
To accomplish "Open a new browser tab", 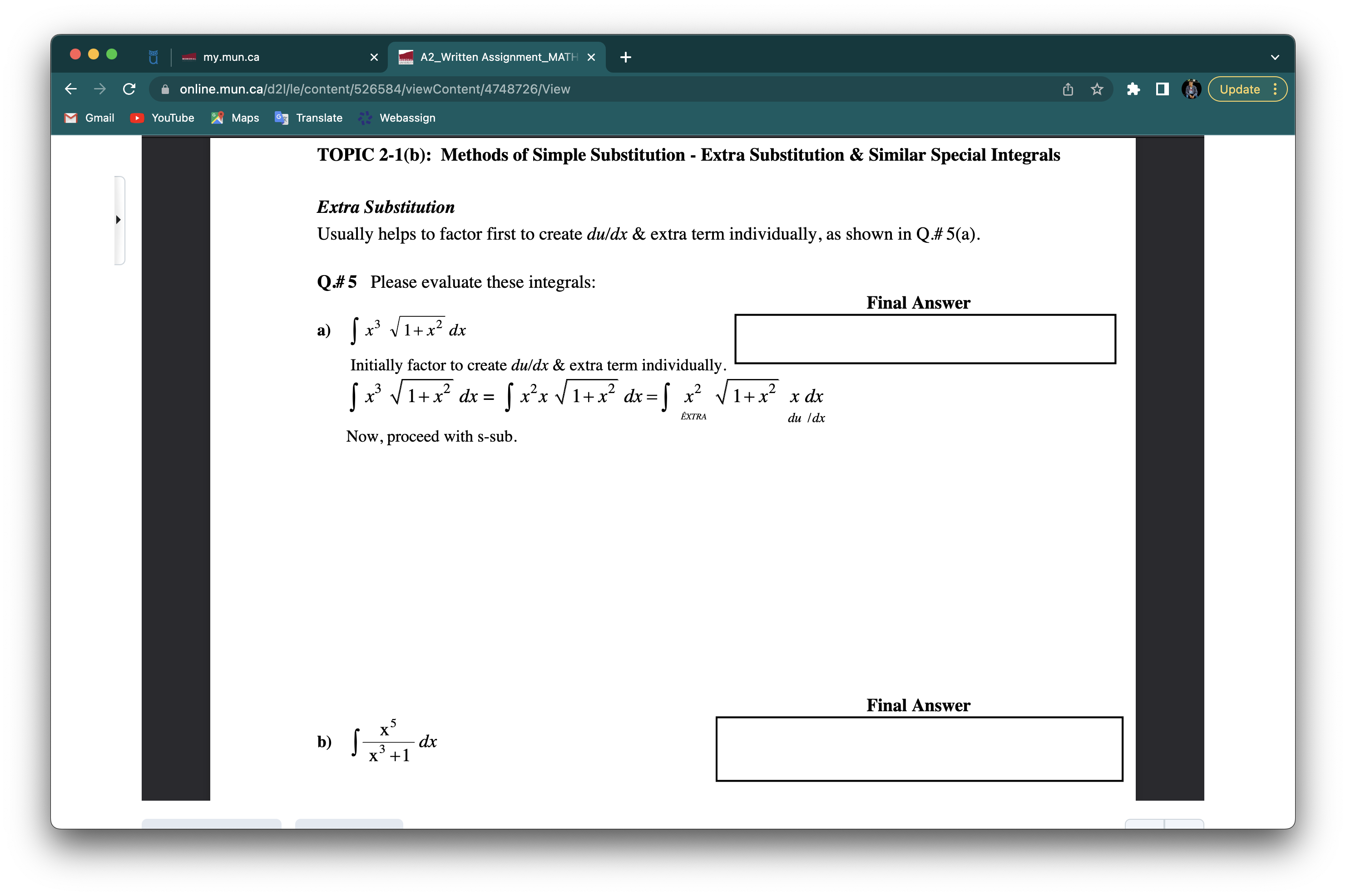I will coord(625,57).
